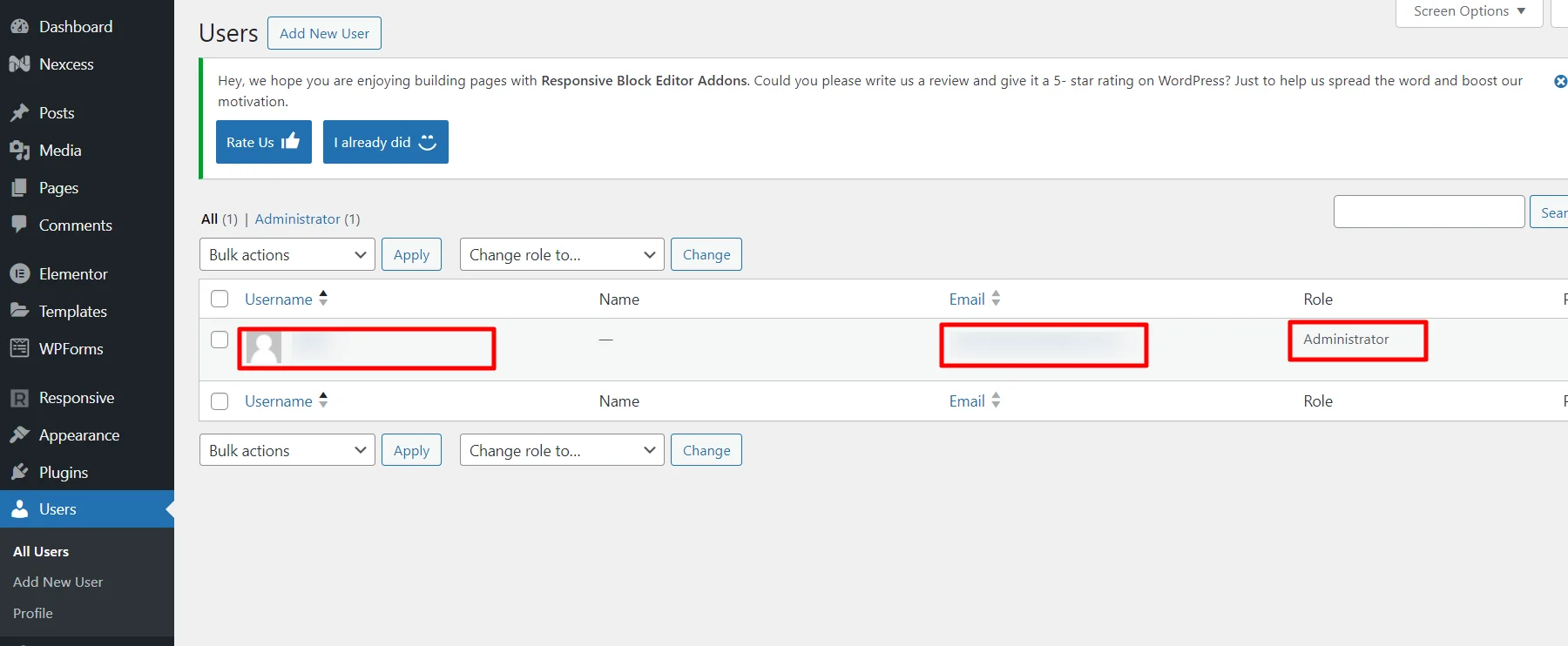Click the top Change button

click(706, 254)
